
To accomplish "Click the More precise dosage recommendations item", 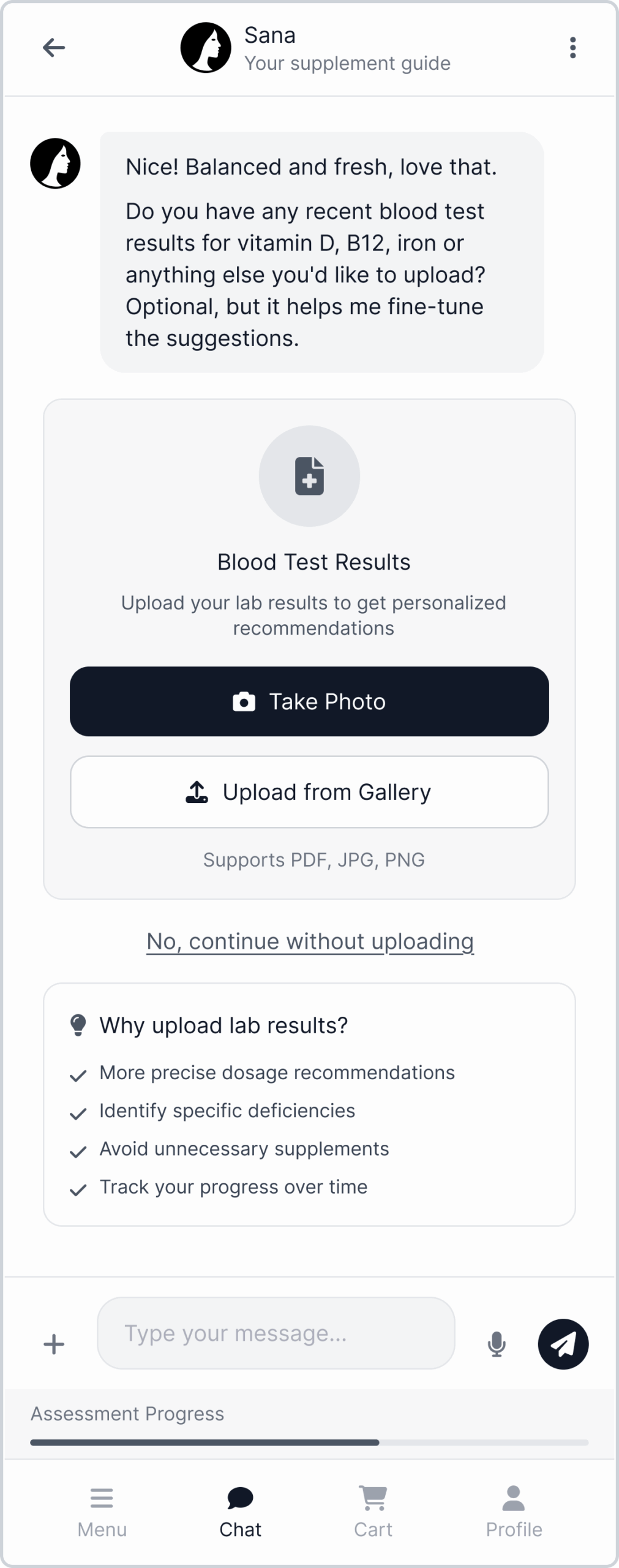I will (x=277, y=1073).
